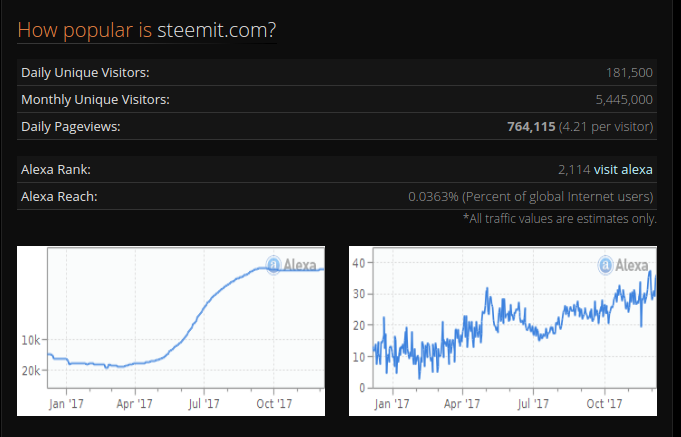Click the '*All traffic values are estimates only.' note
The image size is (681, 437).
[x=559, y=218]
